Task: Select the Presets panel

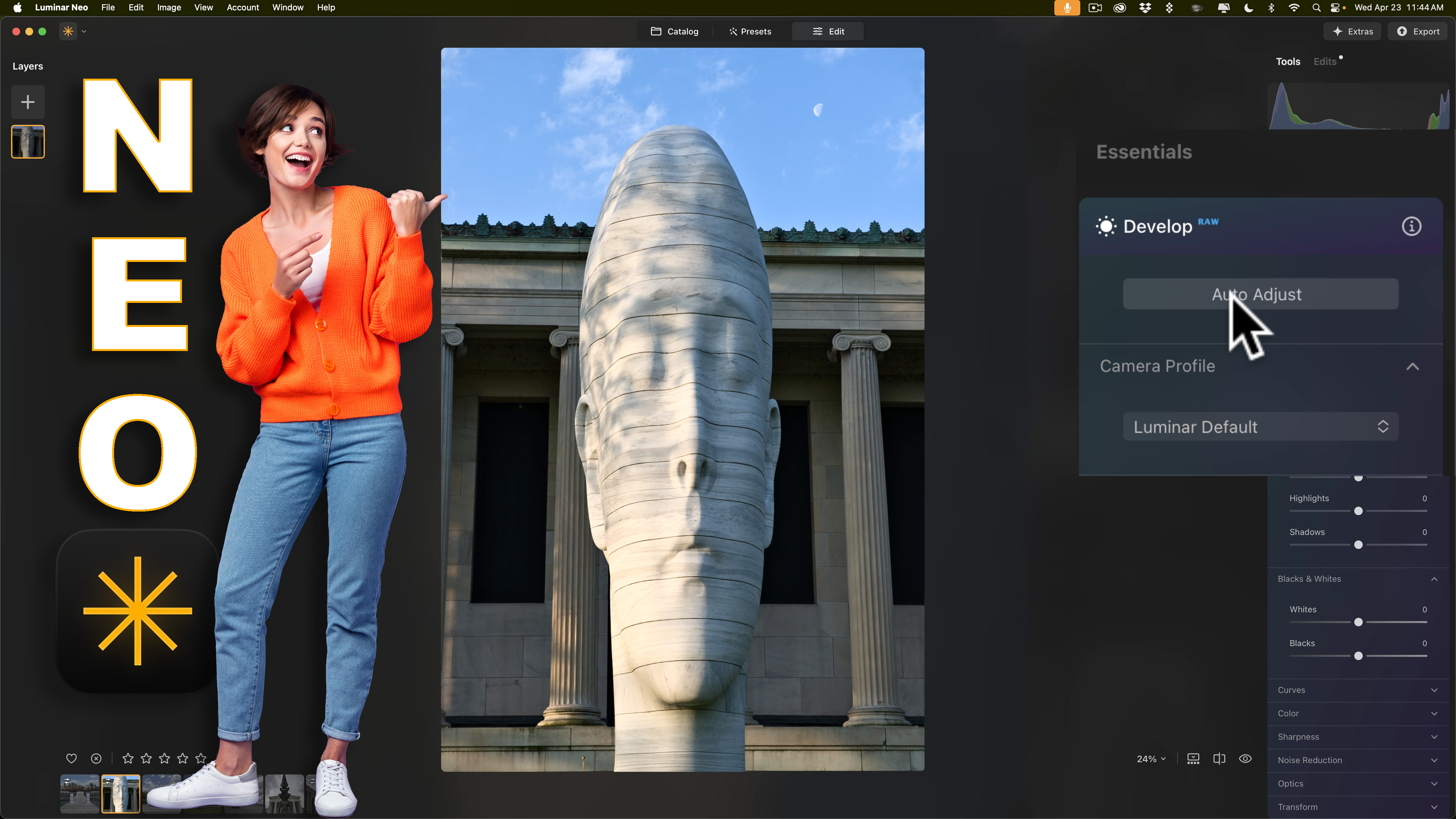Action: [749, 31]
